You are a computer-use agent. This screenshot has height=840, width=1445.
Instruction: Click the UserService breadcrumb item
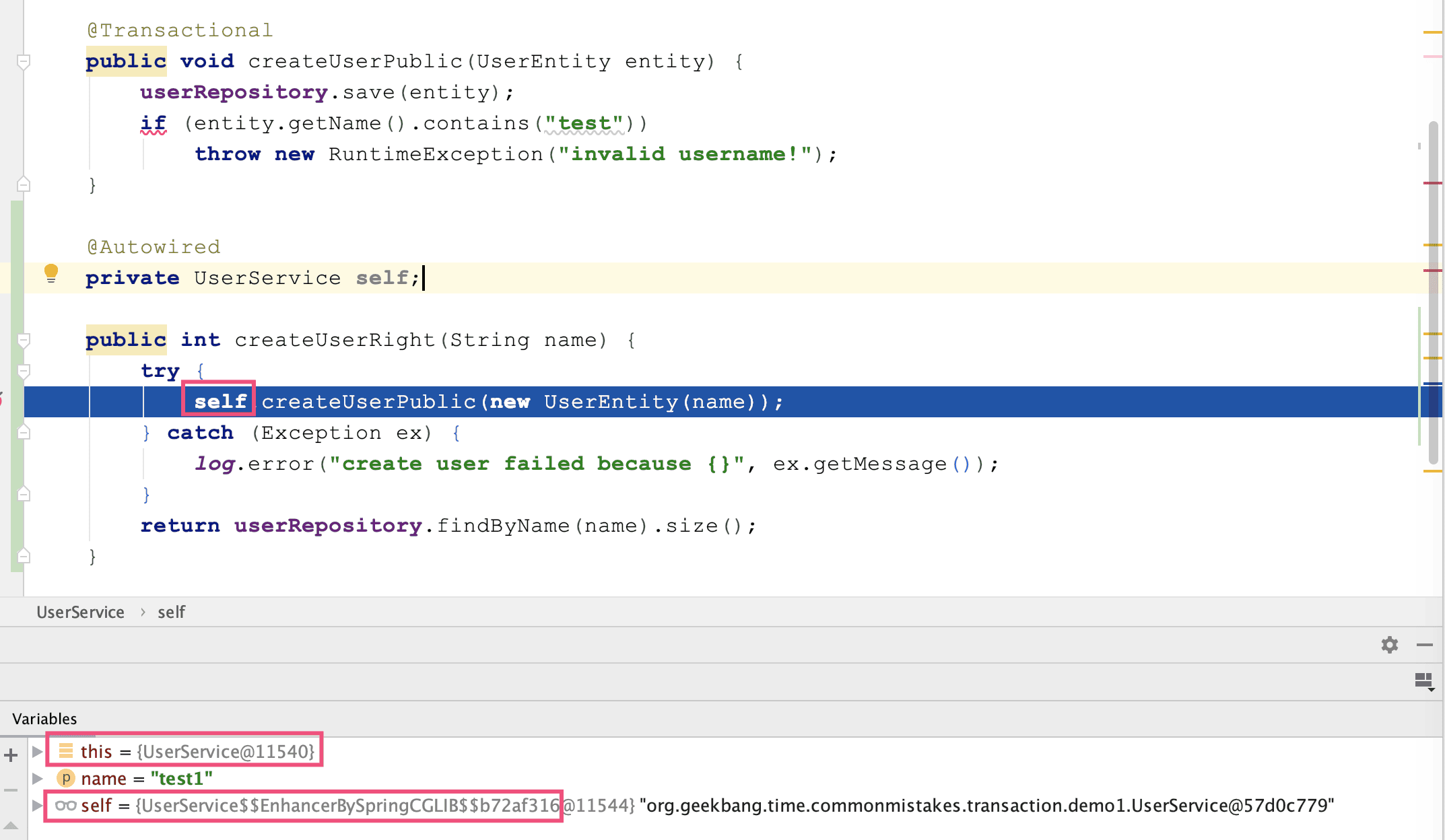(80, 612)
